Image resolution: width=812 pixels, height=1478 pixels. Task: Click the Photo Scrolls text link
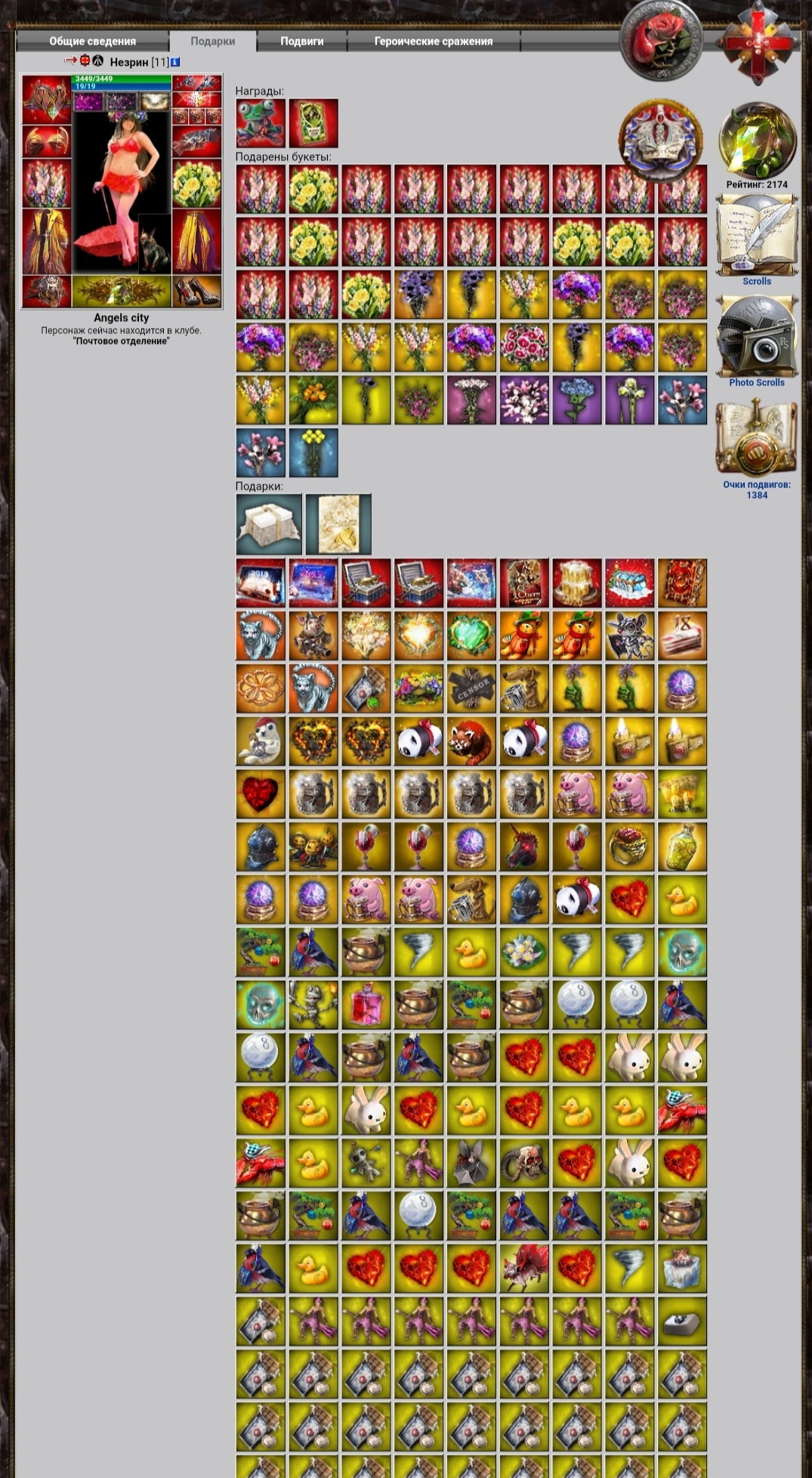[757, 382]
